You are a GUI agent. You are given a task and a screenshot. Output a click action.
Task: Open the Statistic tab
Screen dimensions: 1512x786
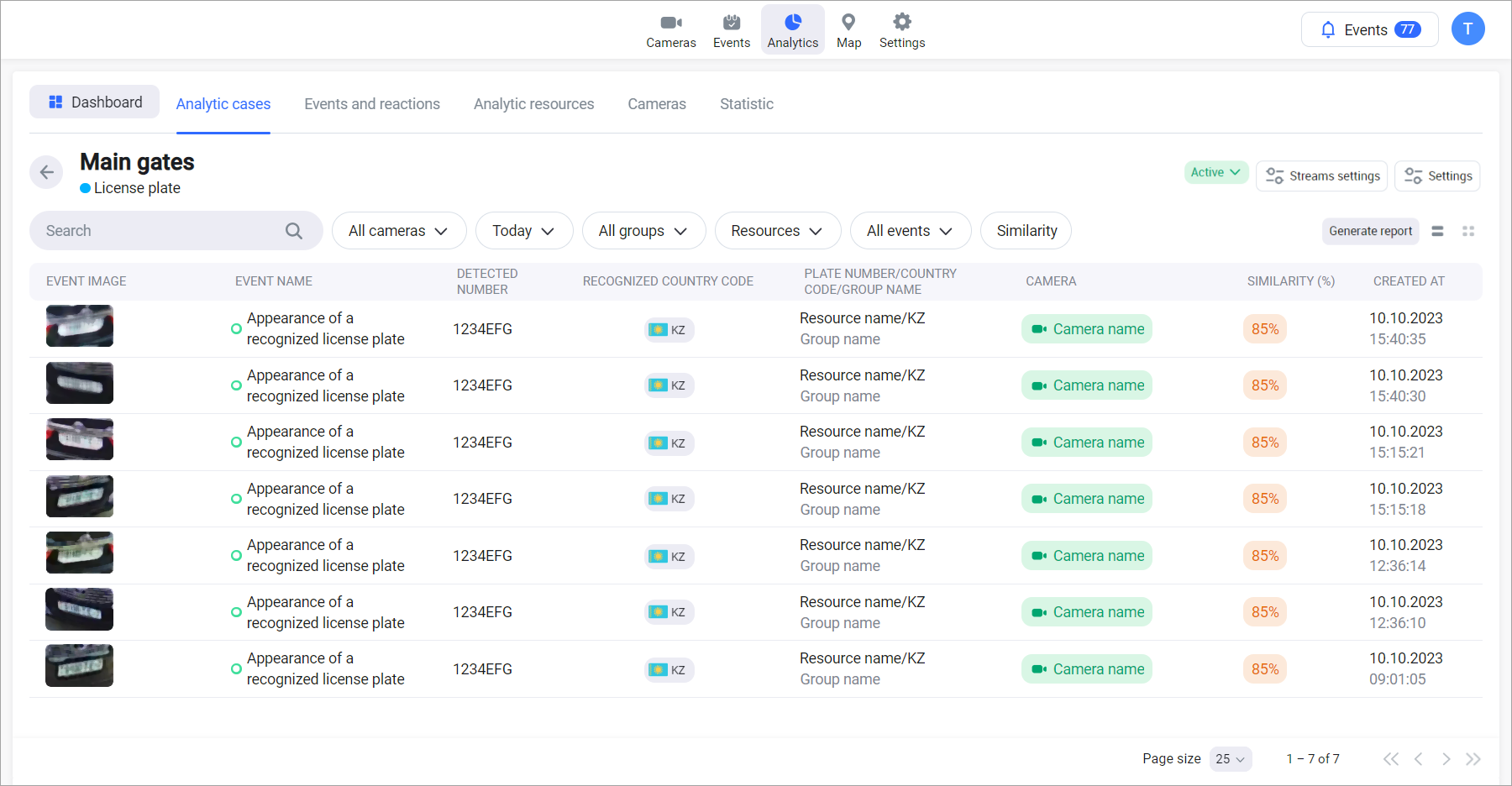click(746, 104)
